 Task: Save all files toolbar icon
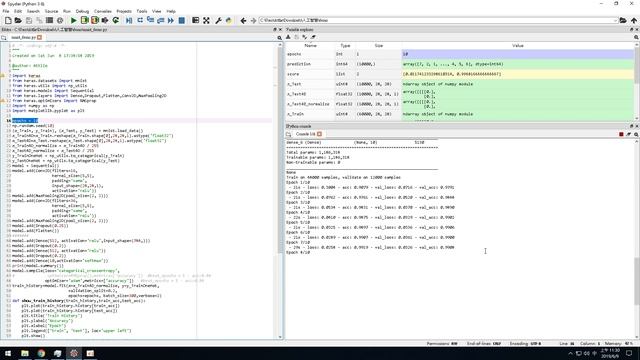[x=39, y=20]
